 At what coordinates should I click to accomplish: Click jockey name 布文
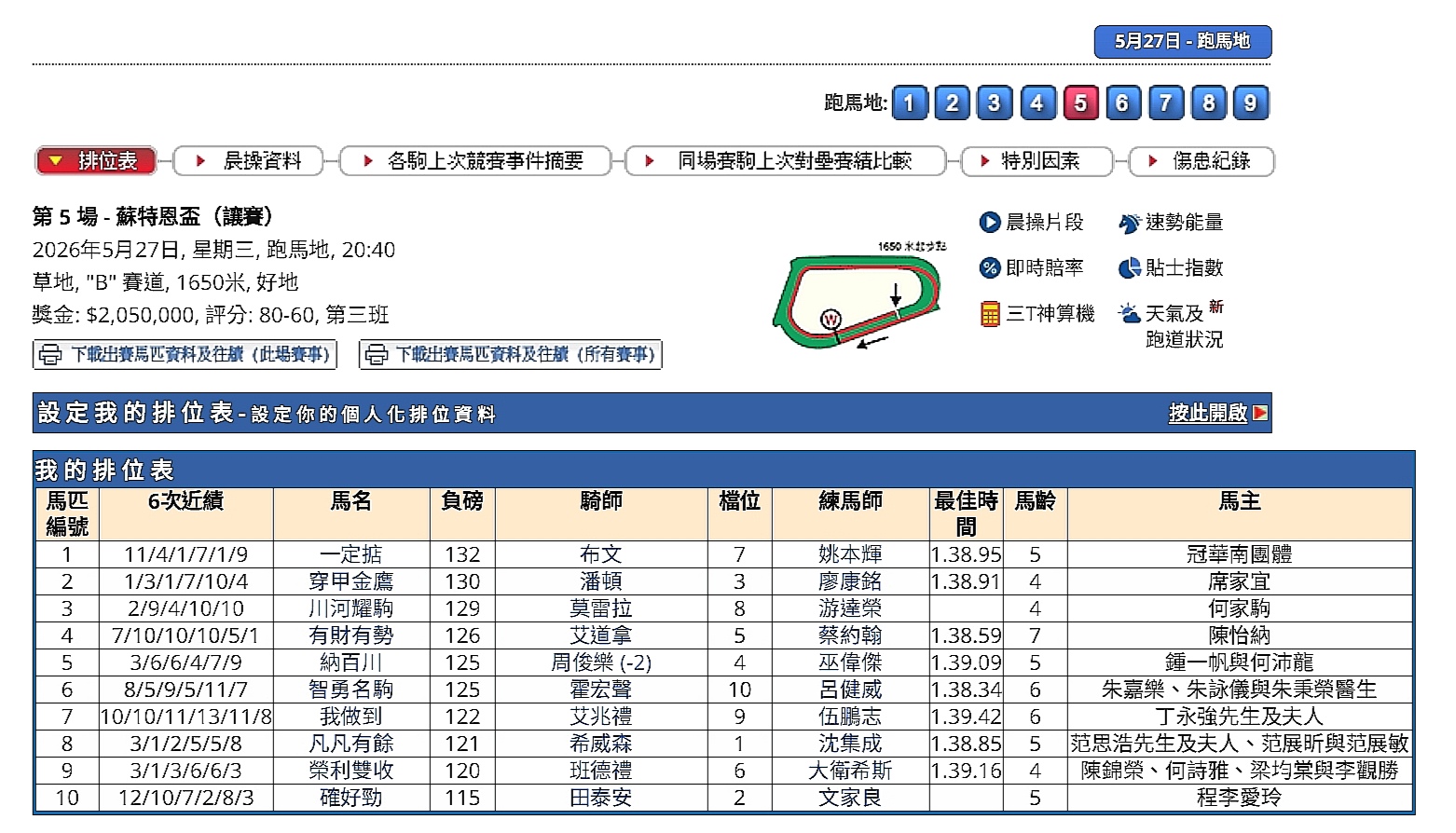(601, 554)
